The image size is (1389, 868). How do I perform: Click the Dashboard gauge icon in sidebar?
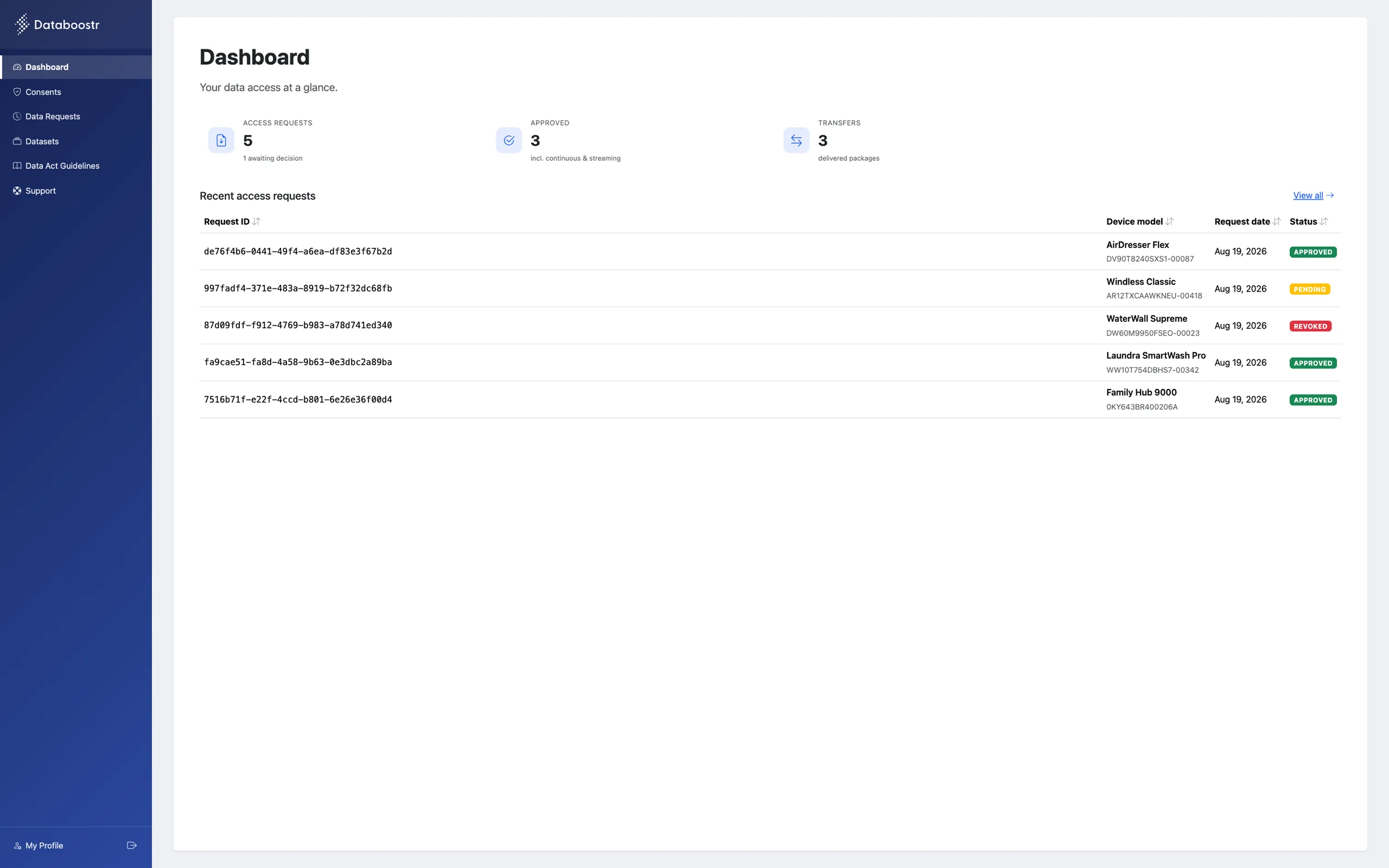click(17, 67)
